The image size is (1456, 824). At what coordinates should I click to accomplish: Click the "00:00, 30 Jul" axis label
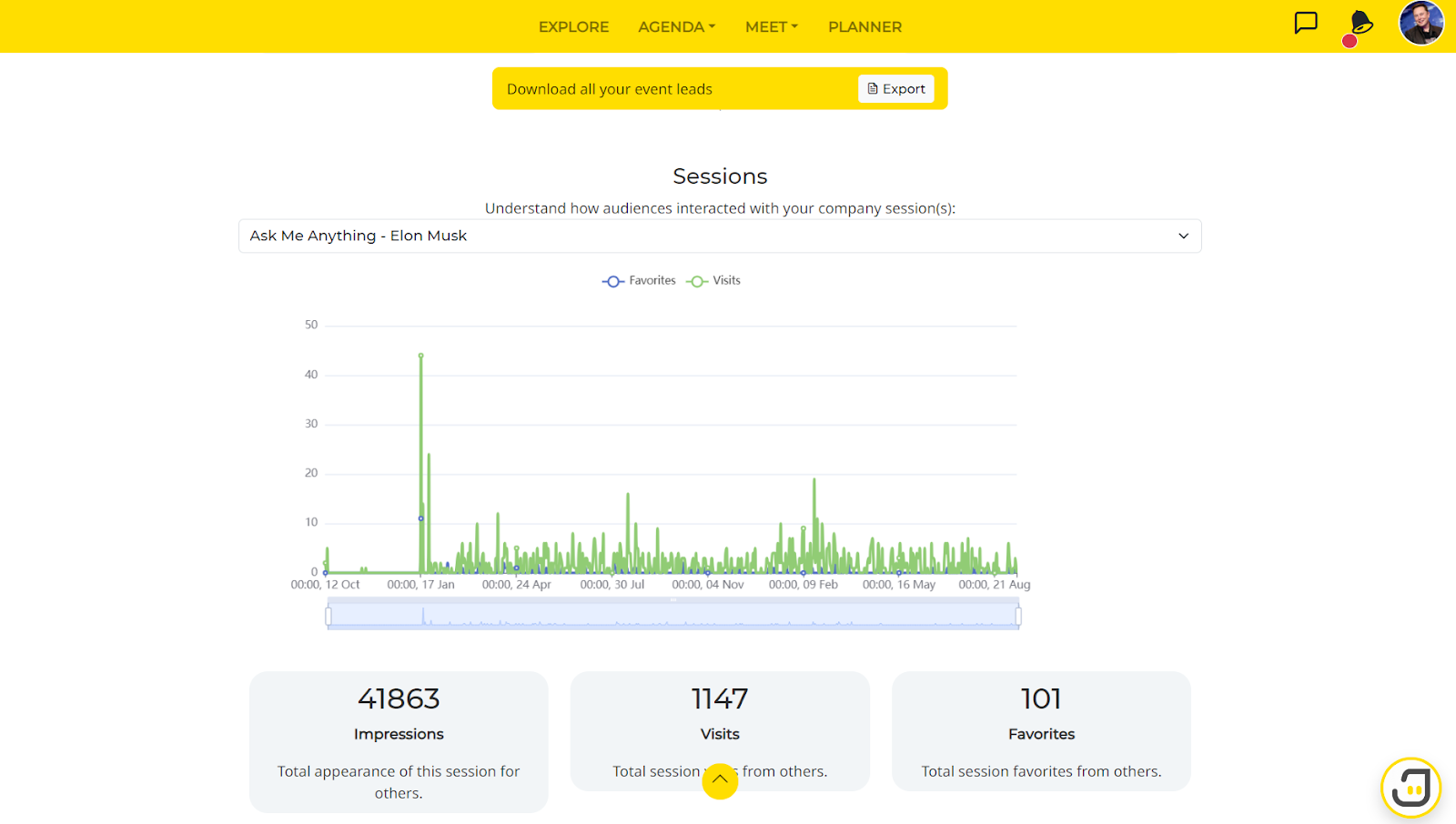pyautogui.click(x=612, y=585)
